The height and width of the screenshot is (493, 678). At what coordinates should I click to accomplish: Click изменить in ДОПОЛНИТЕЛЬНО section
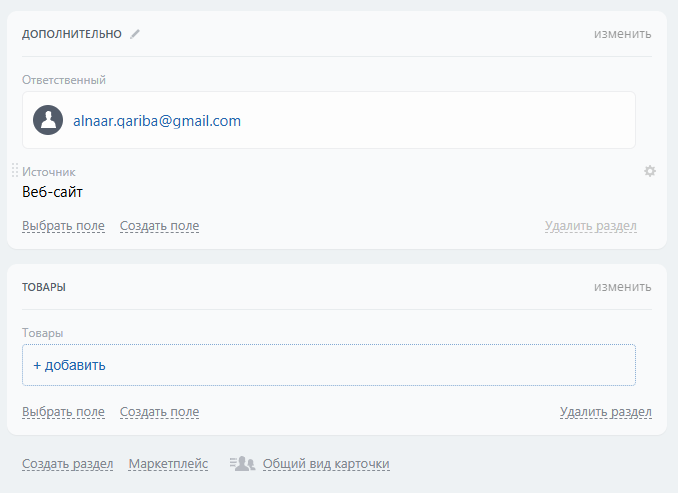tap(622, 34)
